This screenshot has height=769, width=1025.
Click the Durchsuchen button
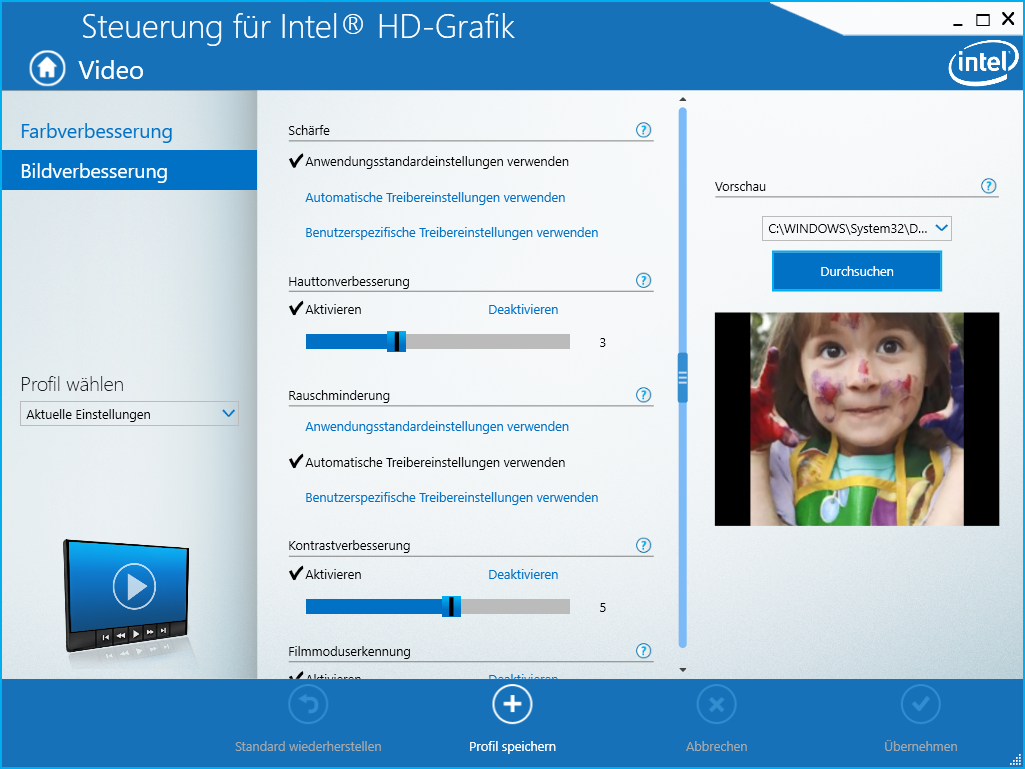(x=857, y=271)
